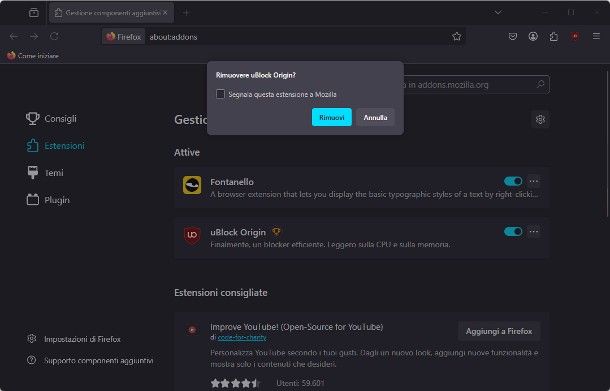Open the Firefox account icon

(533, 37)
